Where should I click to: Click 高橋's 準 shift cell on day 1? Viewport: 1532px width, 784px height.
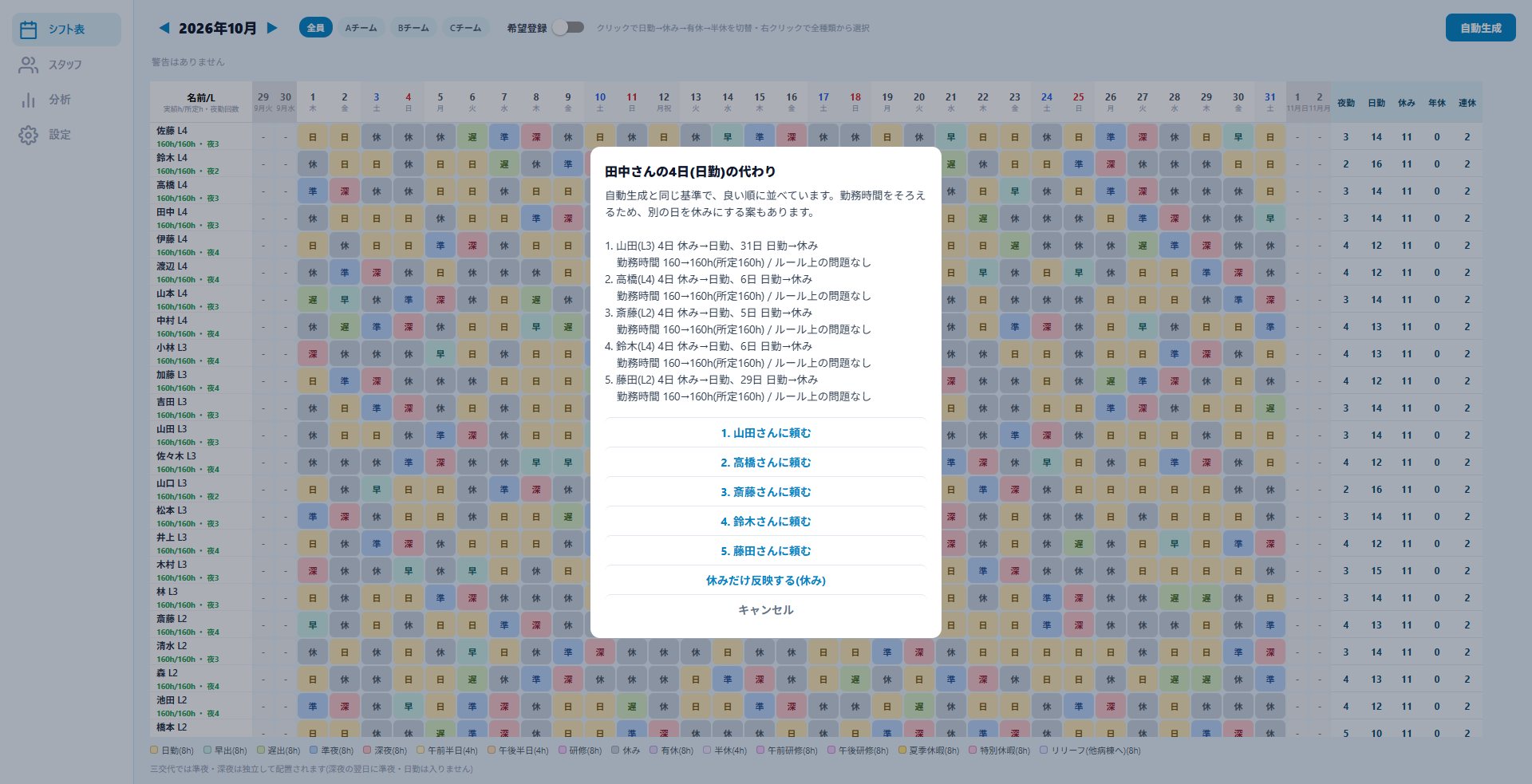point(313,191)
